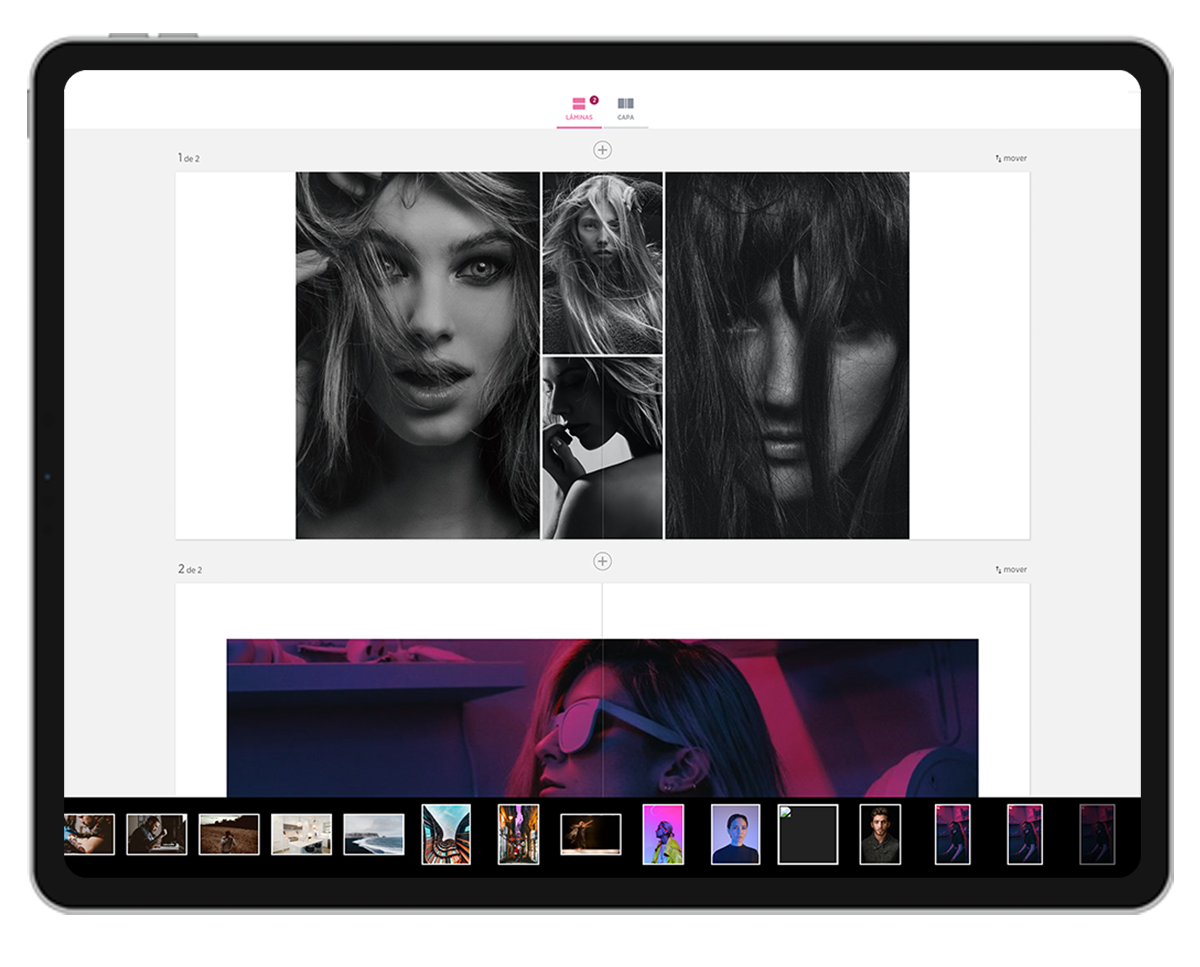Image resolution: width=1200 pixels, height=967 pixels.
Task: Pick the white kitchen interior thumbnail
Action: pos(301,834)
